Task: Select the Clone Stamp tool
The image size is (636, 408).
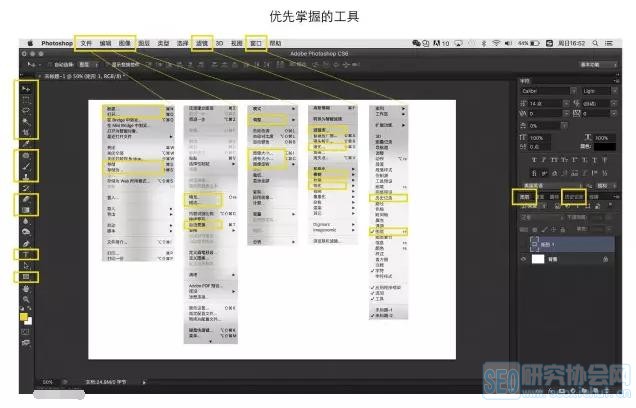Action: [26, 177]
